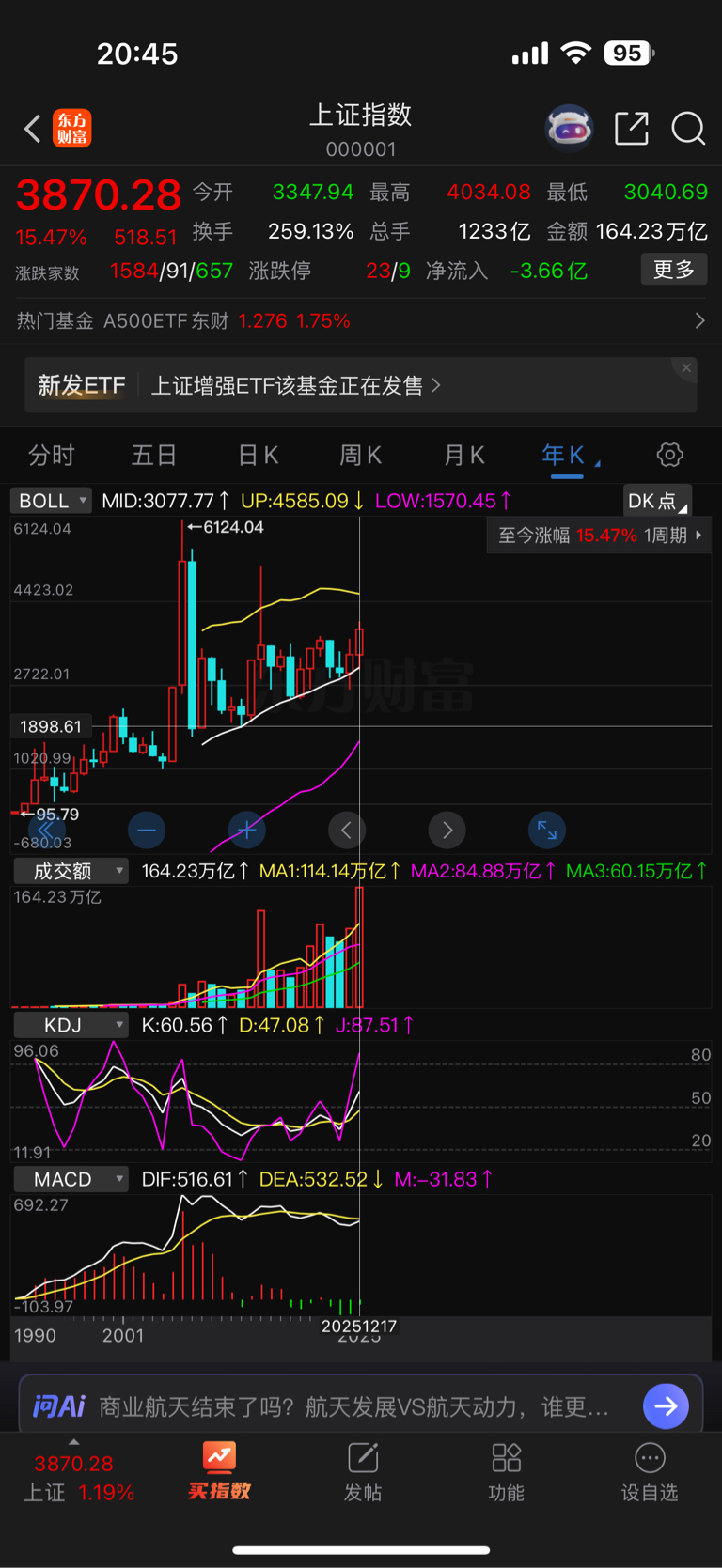Open the 发帖 post icon

pos(363,1458)
